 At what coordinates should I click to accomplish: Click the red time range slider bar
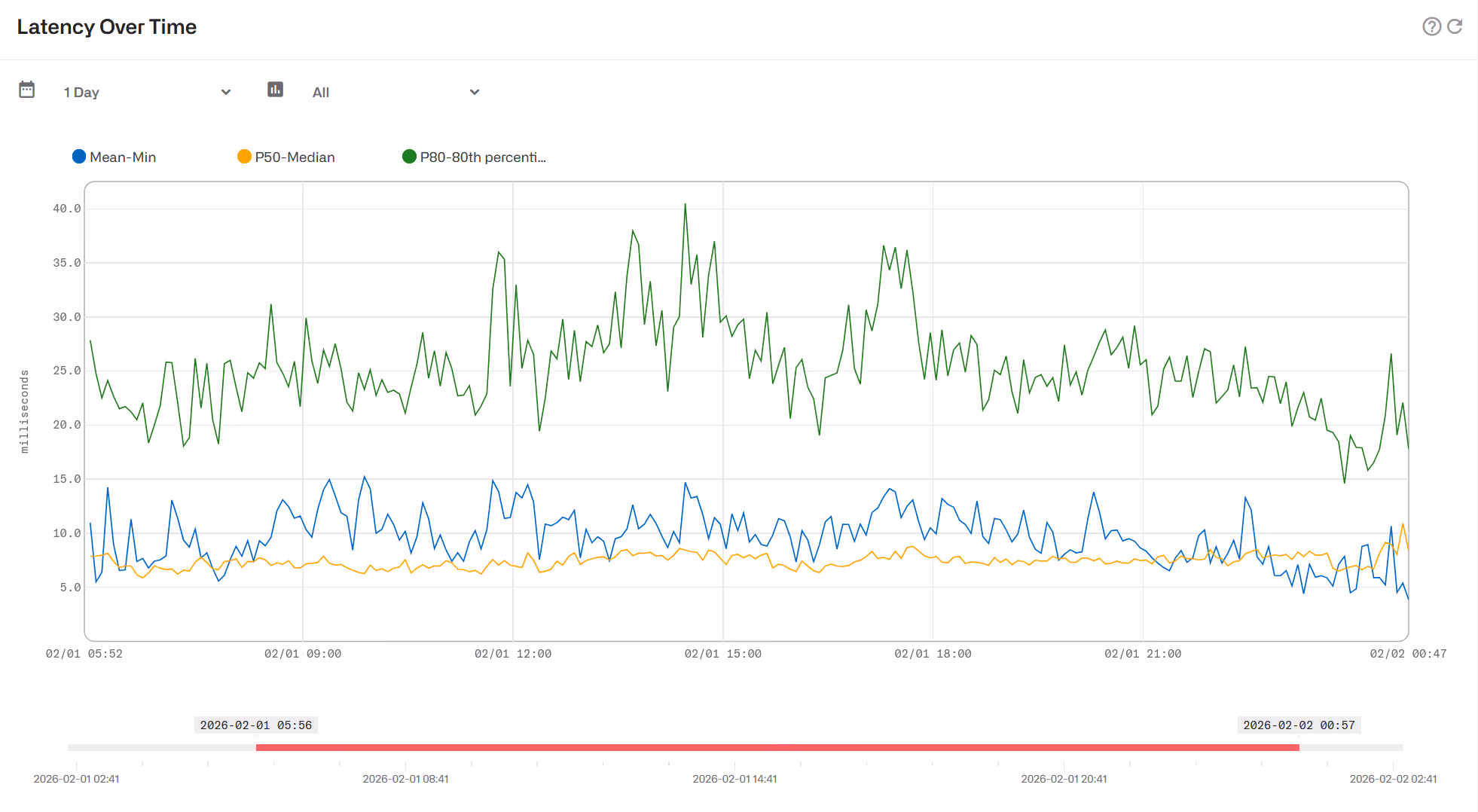[777, 747]
